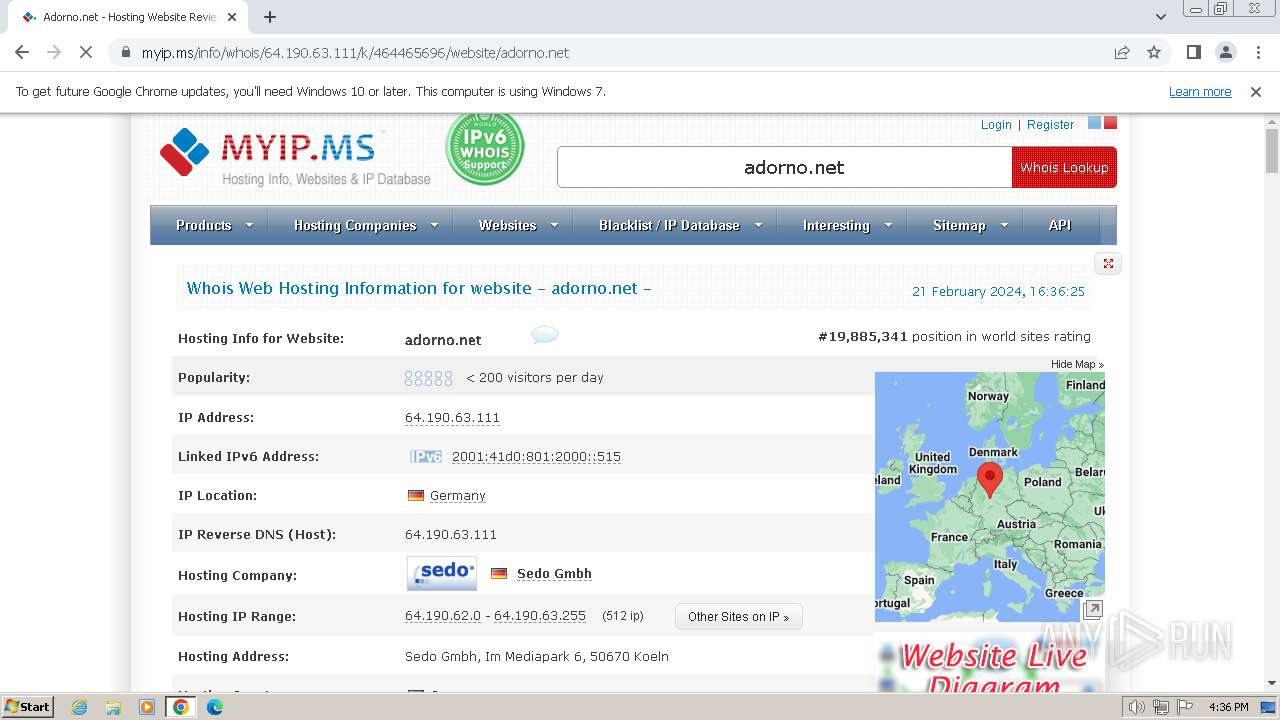This screenshot has height=720, width=1280.
Task: Click the fullscreen expand icon near date
Action: tap(1108, 264)
